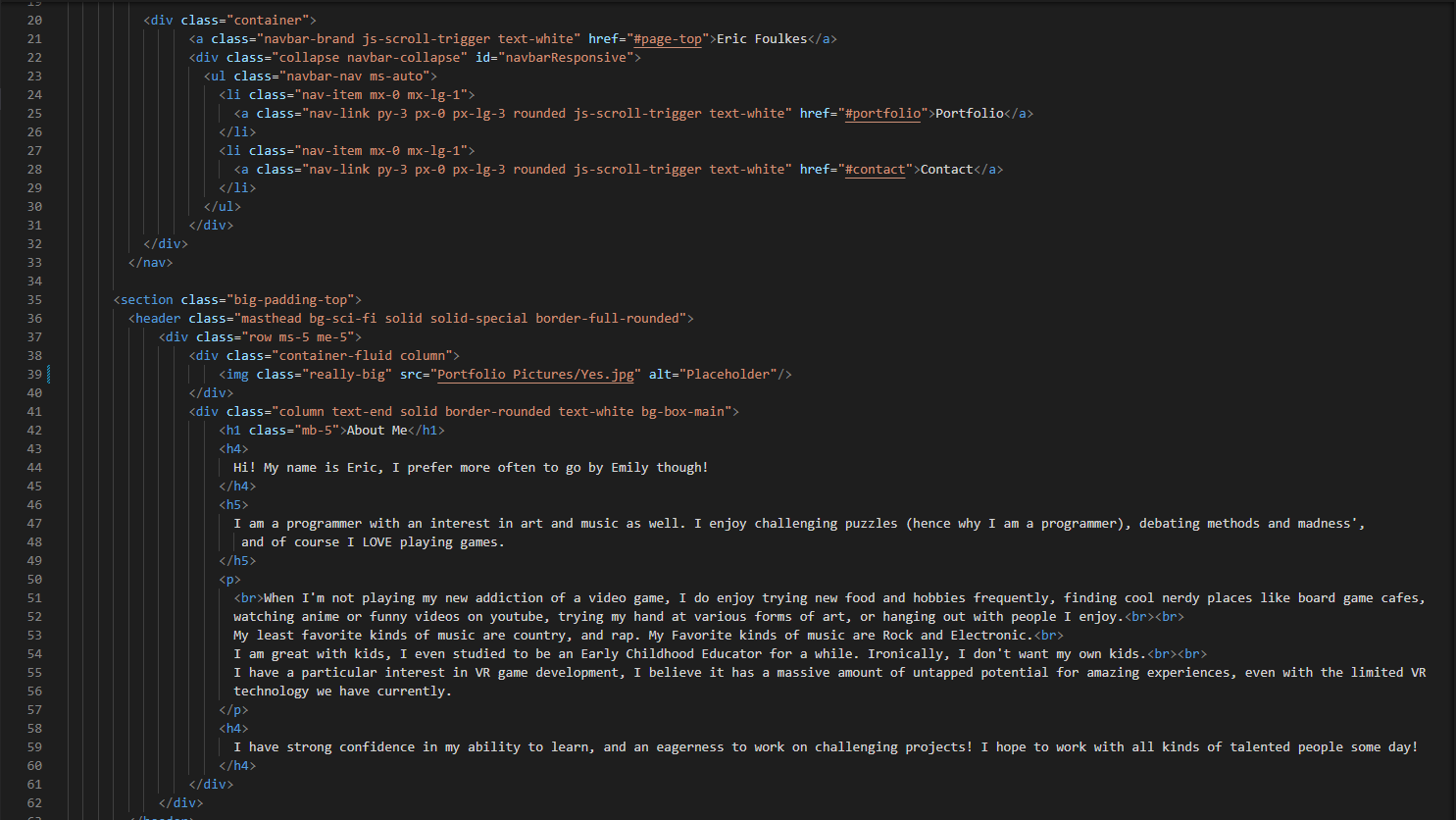1456x820 pixels.
Task: Click the "About Me" heading text
Action: (x=377, y=431)
